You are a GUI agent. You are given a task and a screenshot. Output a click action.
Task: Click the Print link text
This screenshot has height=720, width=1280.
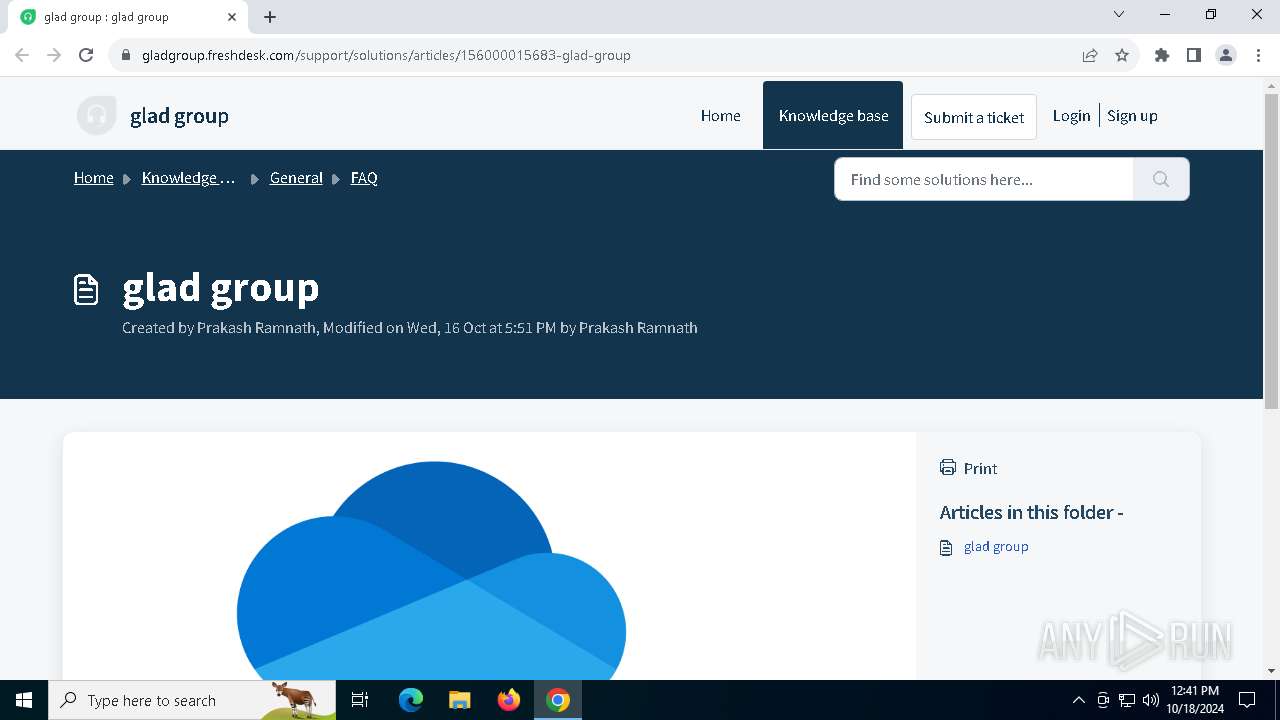click(x=980, y=468)
